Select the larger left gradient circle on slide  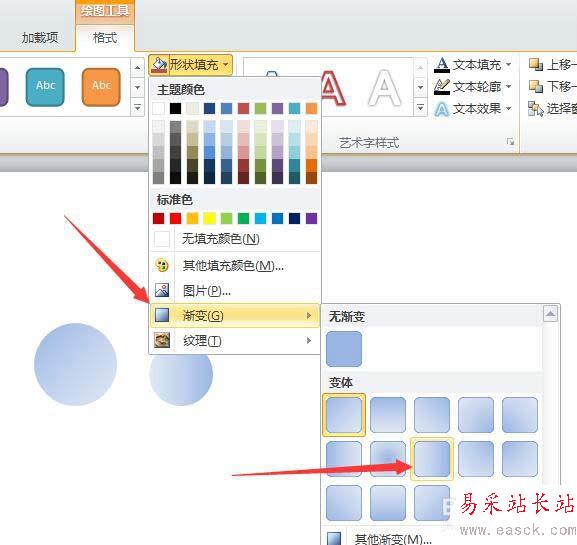coord(75,364)
